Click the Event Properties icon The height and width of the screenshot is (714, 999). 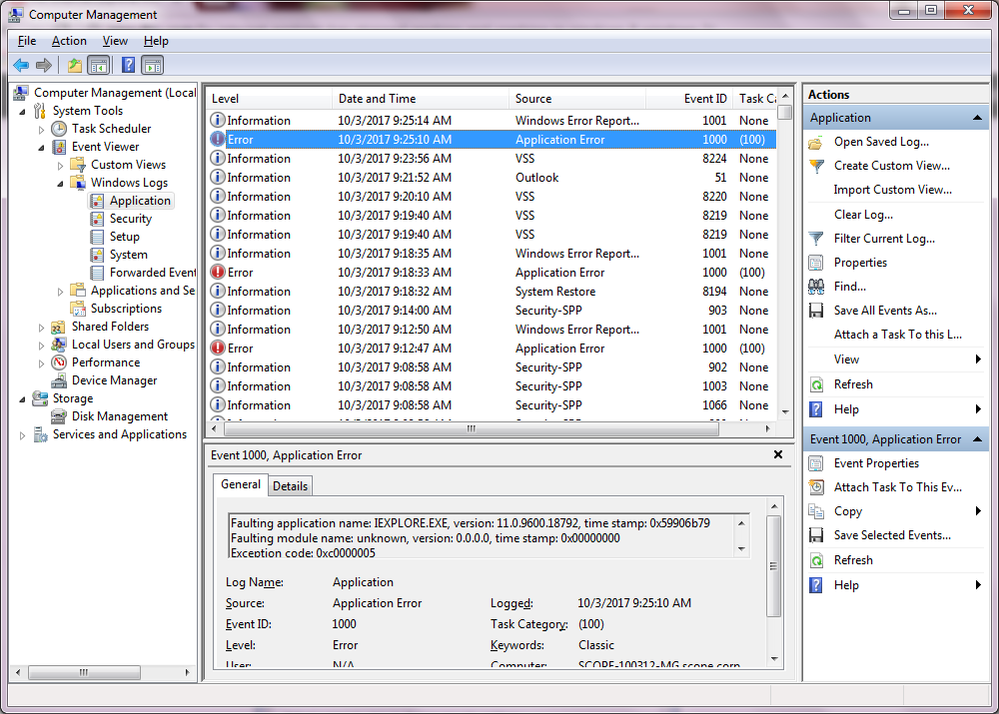coord(816,463)
